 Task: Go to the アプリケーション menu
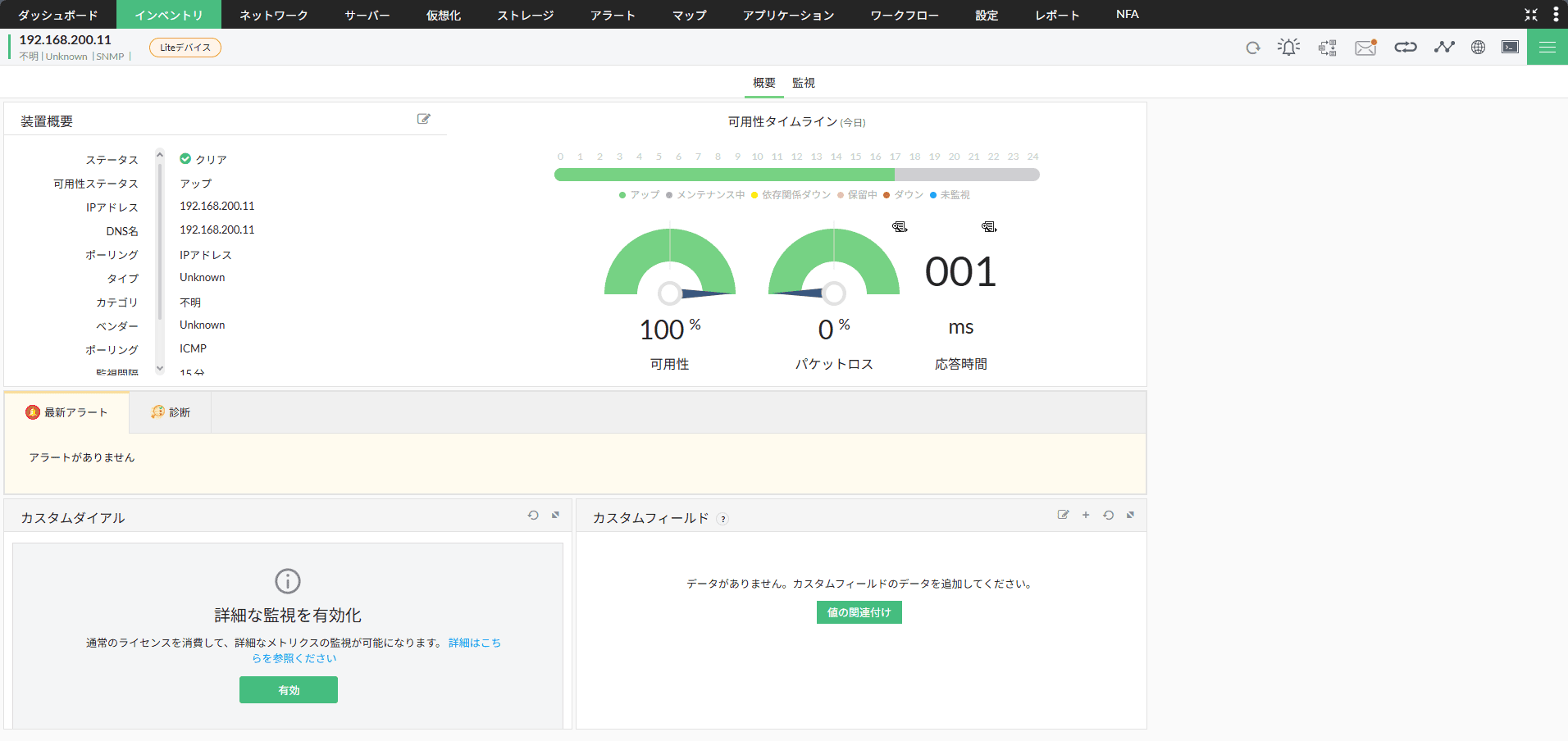tap(789, 15)
